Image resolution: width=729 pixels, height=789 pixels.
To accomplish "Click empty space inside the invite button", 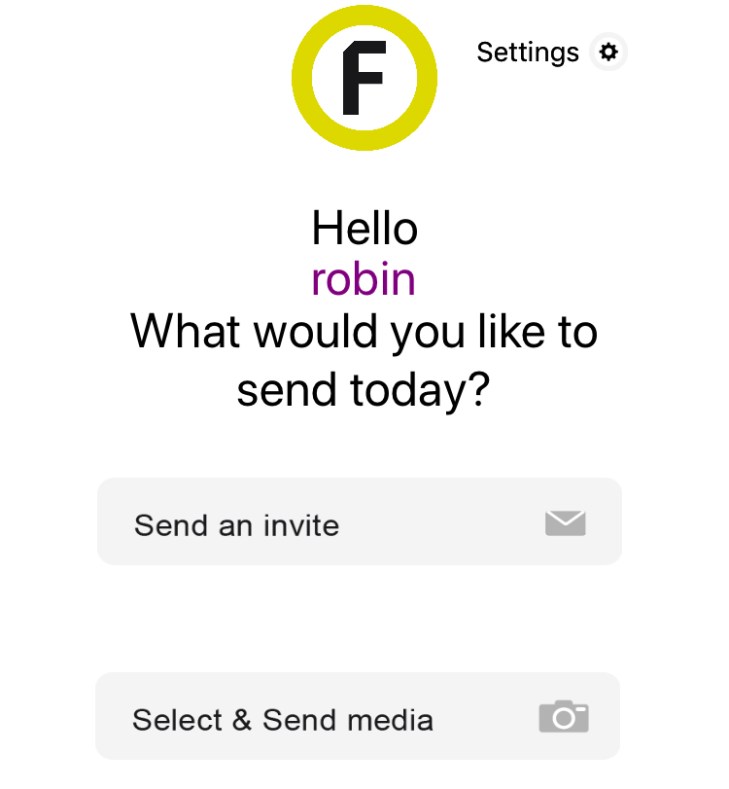I will click(440, 523).
